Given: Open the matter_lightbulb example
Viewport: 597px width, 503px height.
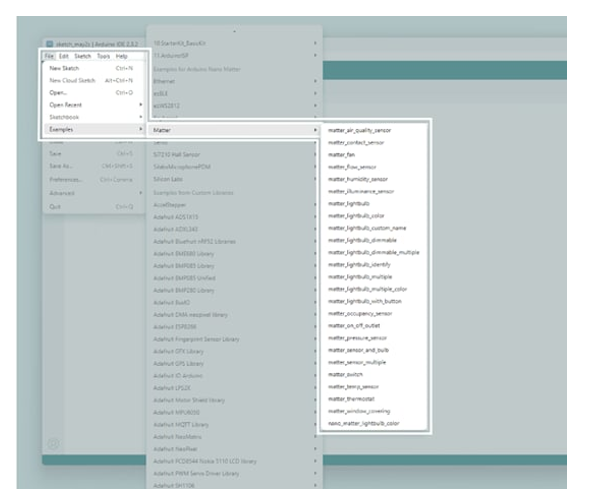Looking at the screenshot, I should 375,203.
